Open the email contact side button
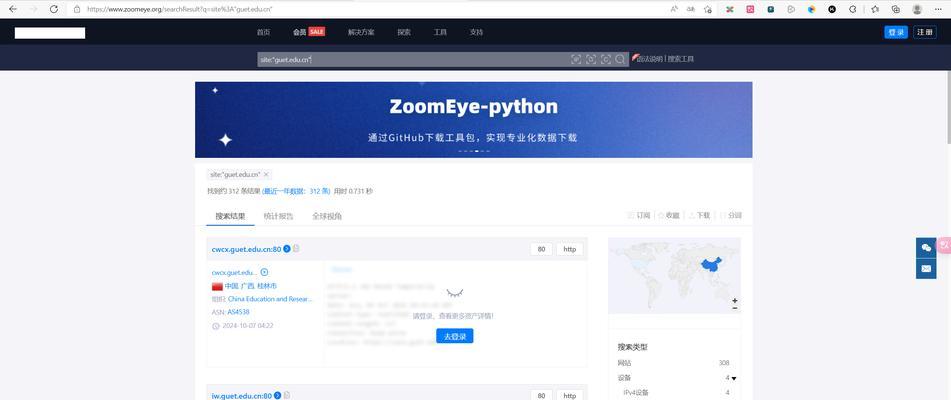Viewport: 951px width, 400px height. [926, 268]
